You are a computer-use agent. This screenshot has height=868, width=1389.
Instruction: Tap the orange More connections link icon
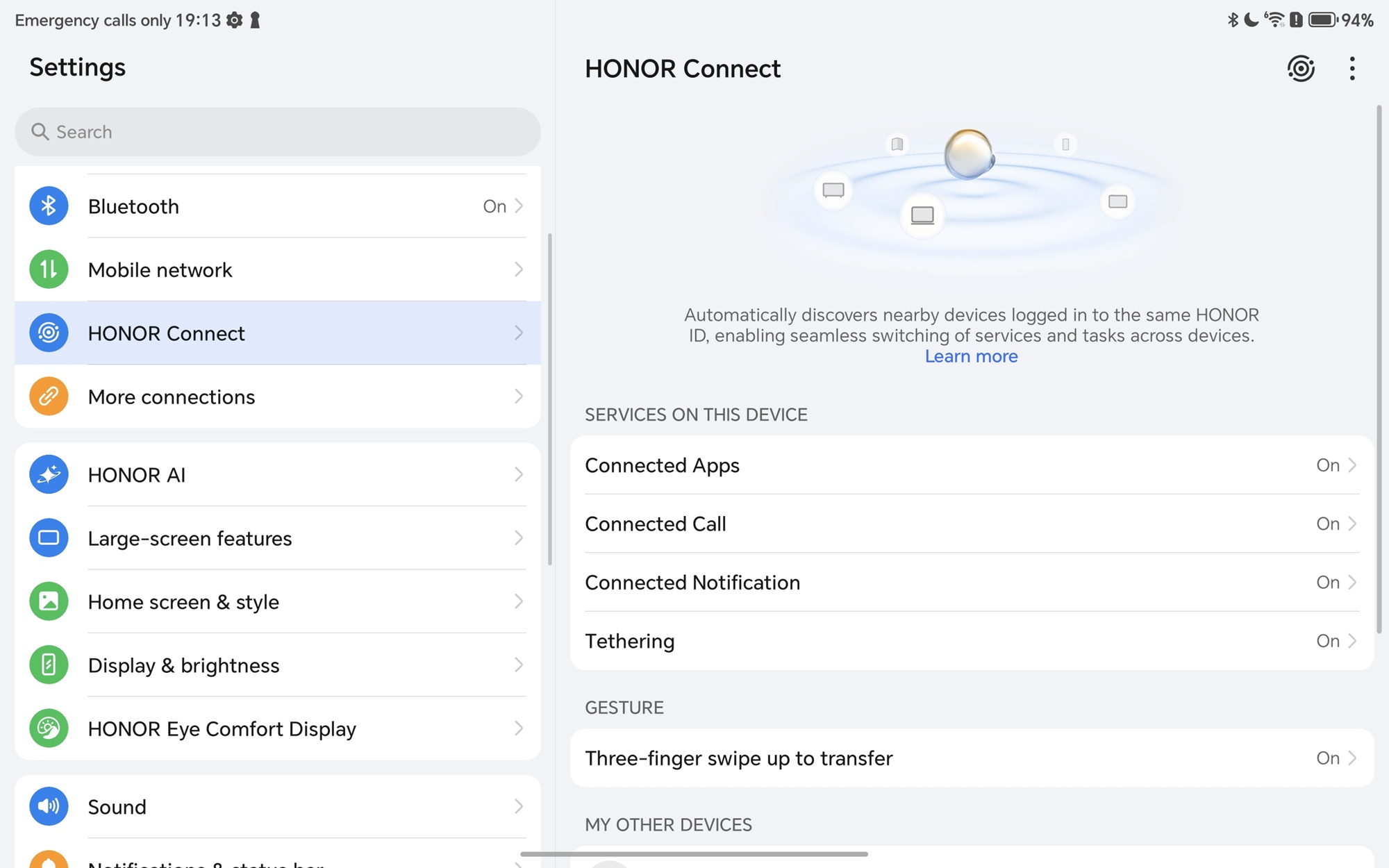(x=49, y=397)
